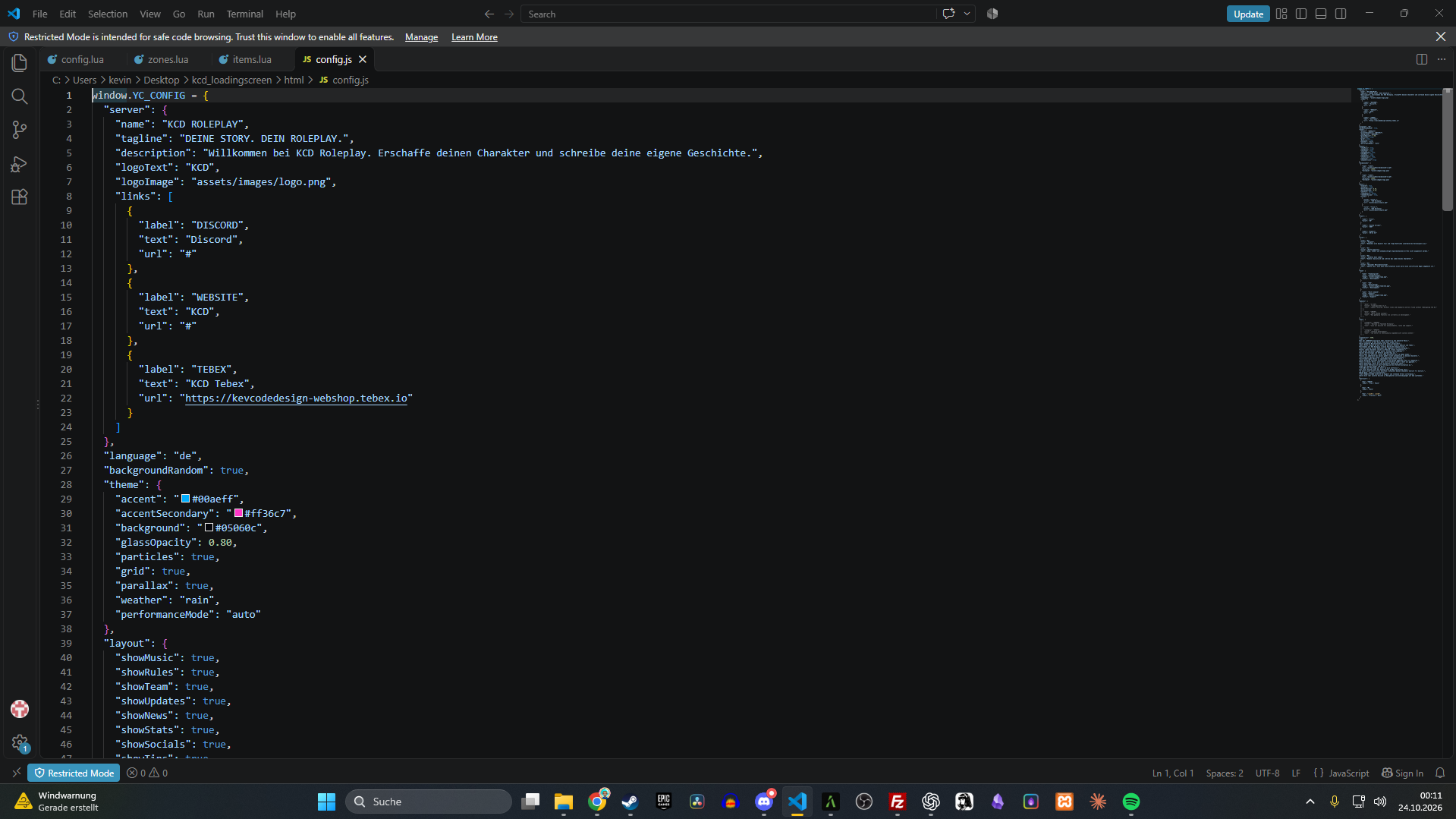This screenshot has width=1456, height=819.
Task: Open the Terminal menu
Action: coord(244,14)
